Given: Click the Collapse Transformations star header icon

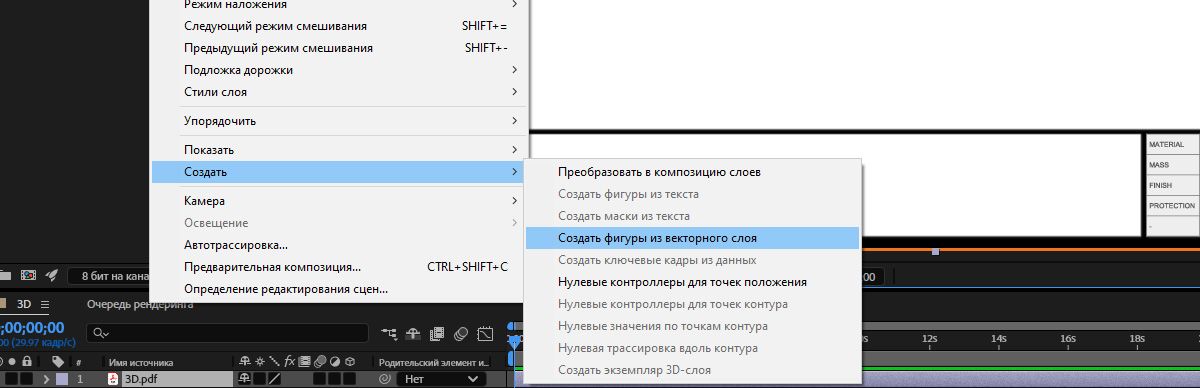Looking at the screenshot, I should (x=260, y=362).
